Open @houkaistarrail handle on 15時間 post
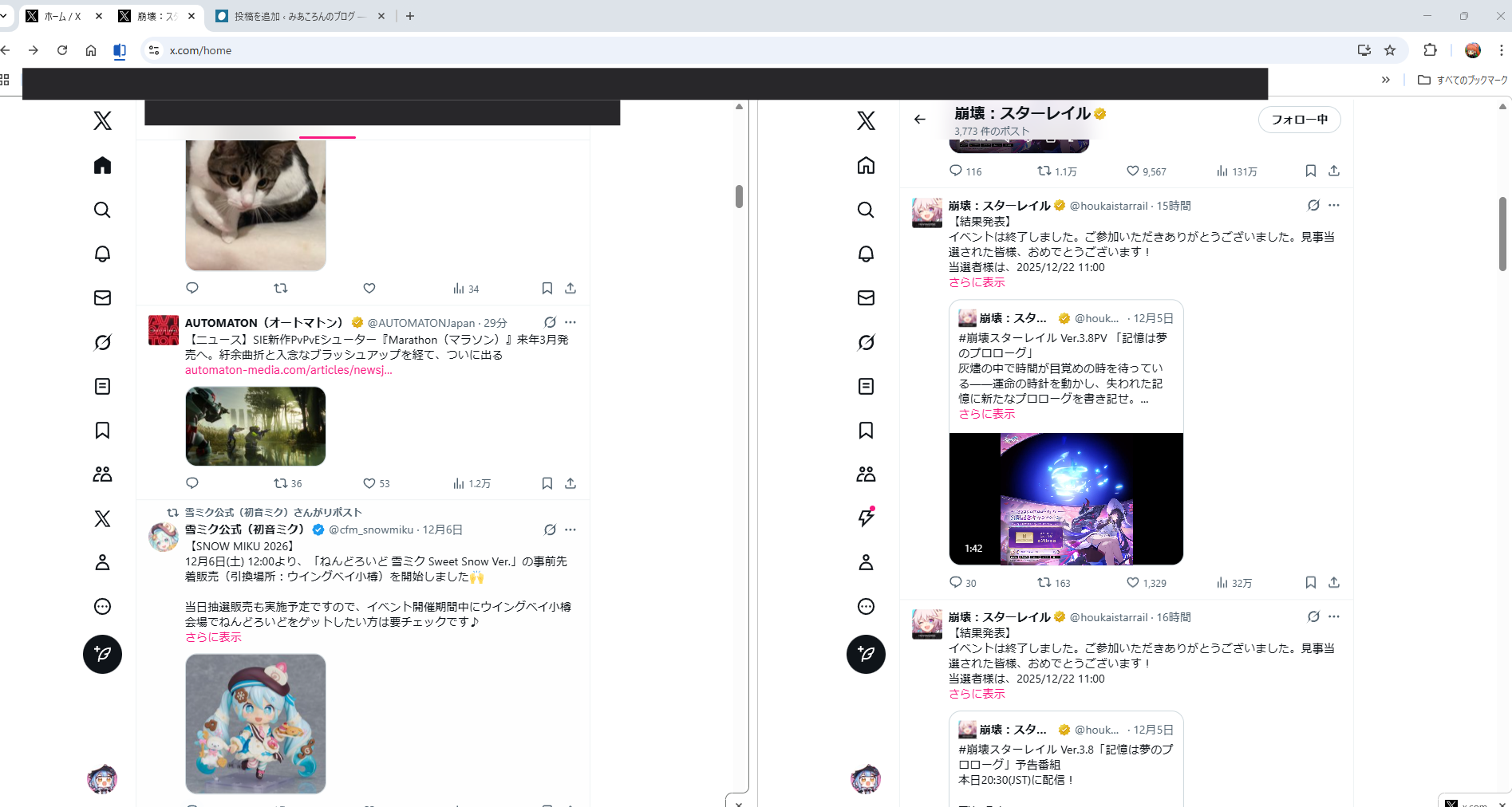 pos(1108,206)
